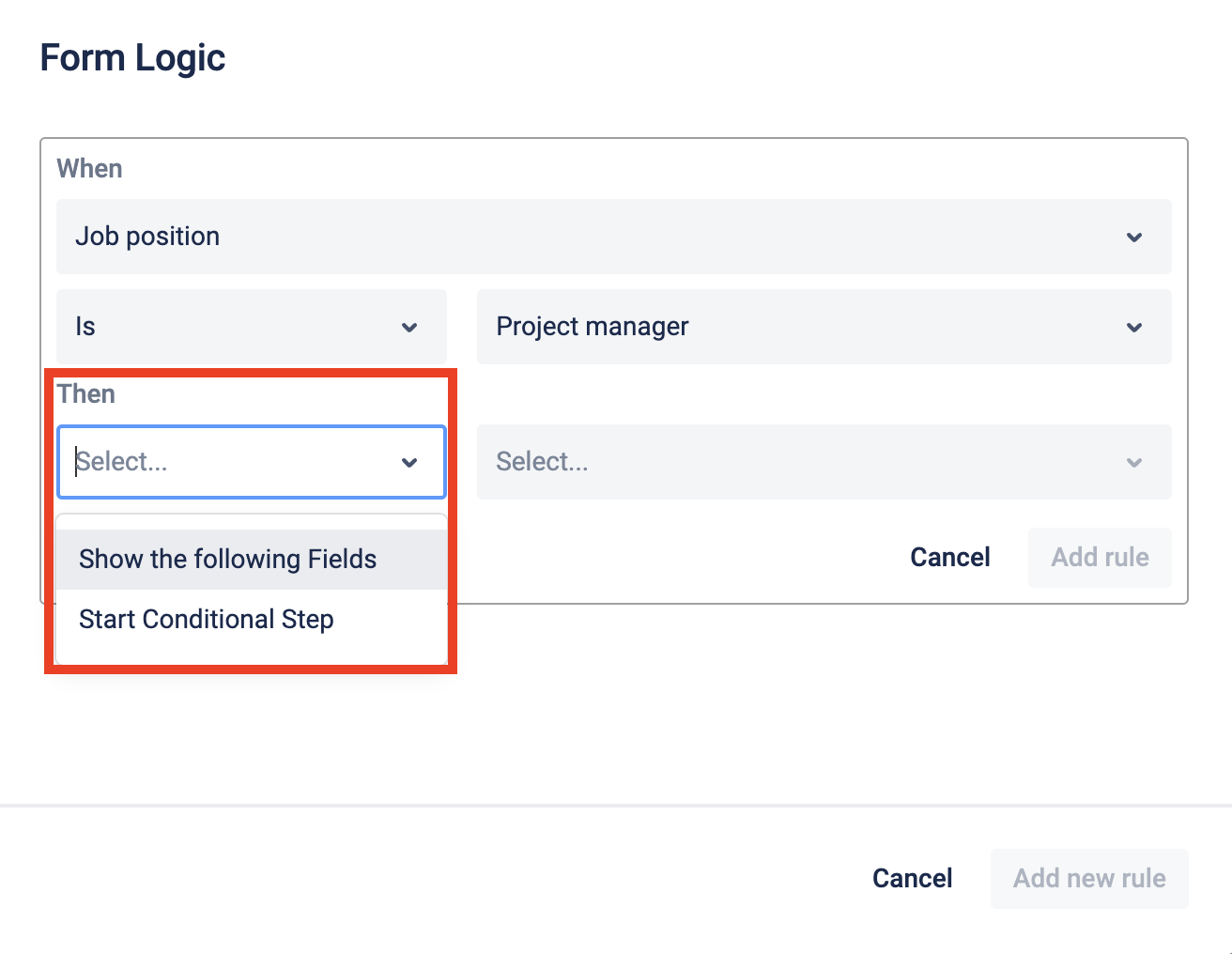Click the greyed chevron in second Select box
The width and height of the screenshot is (1232, 954).
[x=1134, y=462]
